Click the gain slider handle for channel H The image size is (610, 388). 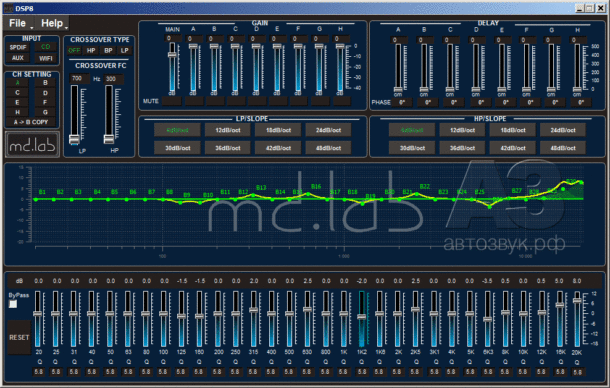[340, 47]
